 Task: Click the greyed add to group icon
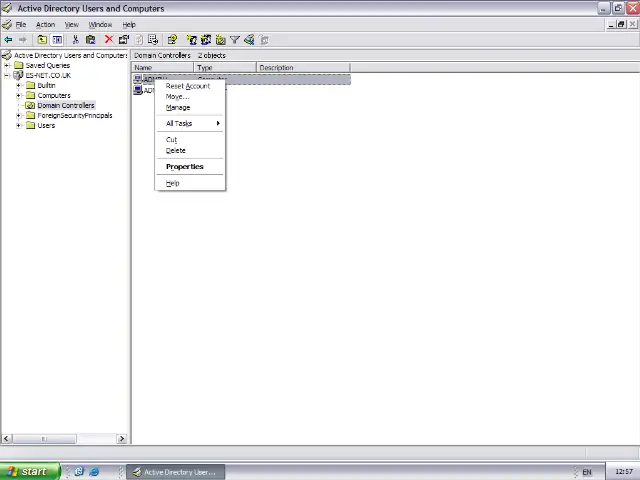pyautogui.click(x=264, y=40)
